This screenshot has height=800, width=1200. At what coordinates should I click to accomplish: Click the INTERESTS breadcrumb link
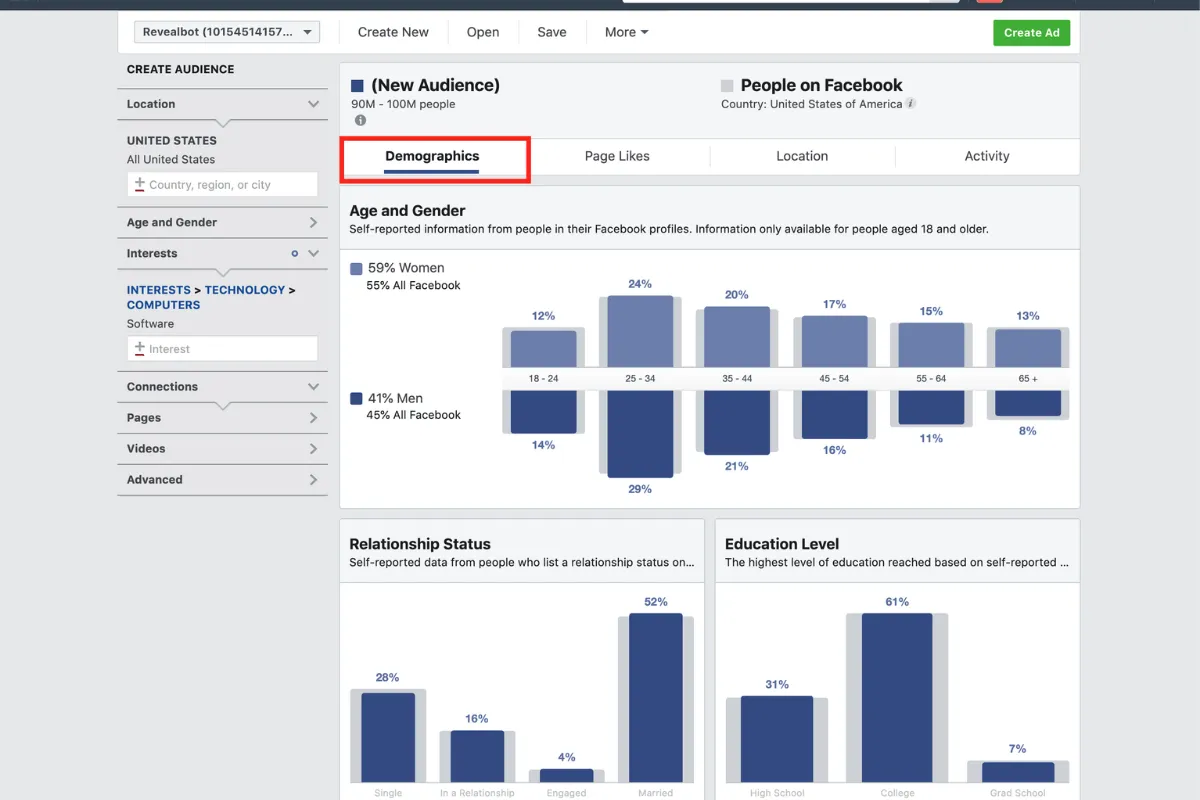(158, 290)
